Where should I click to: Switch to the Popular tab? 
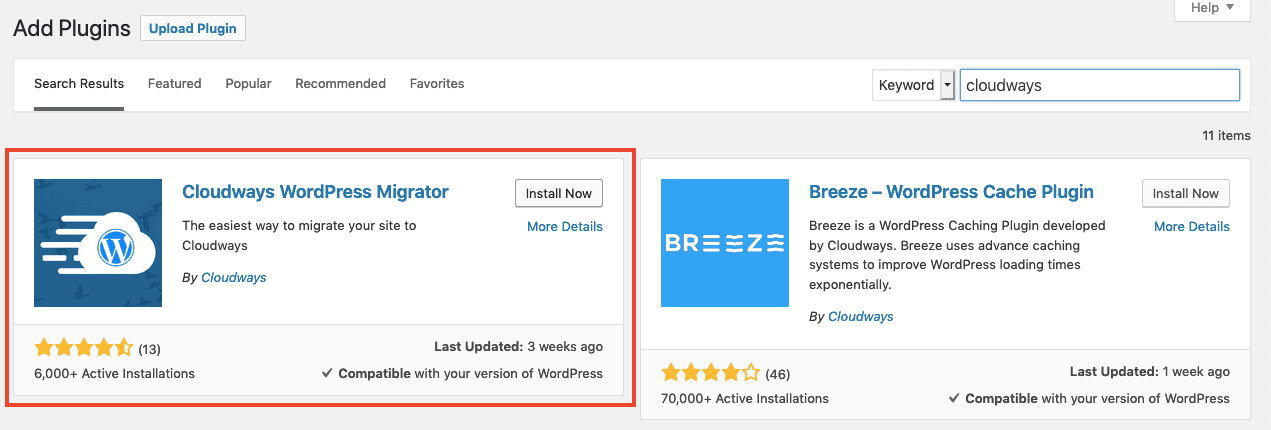pyautogui.click(x=248, y=84)
